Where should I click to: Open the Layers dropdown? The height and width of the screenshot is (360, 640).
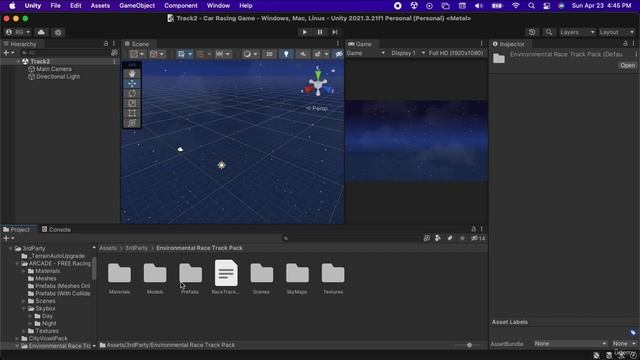577,32
